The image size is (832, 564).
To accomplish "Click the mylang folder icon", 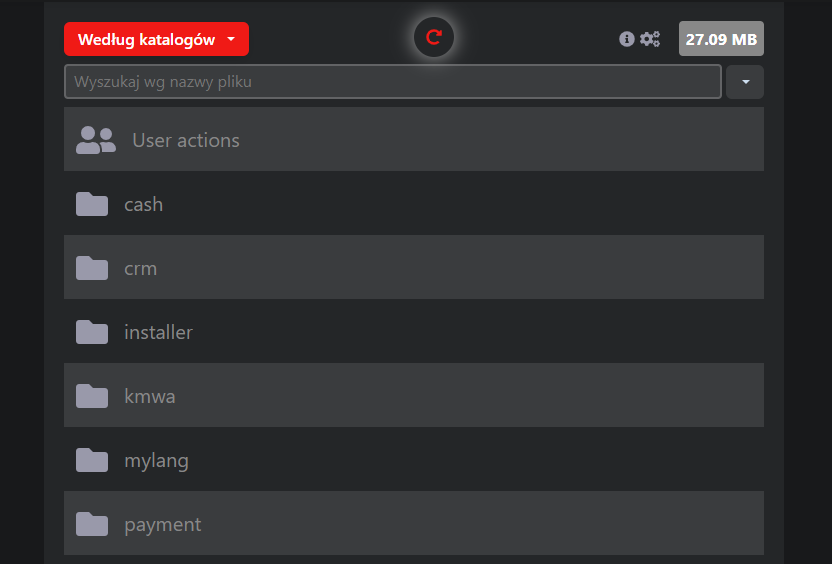I will (x=92, y=460).
